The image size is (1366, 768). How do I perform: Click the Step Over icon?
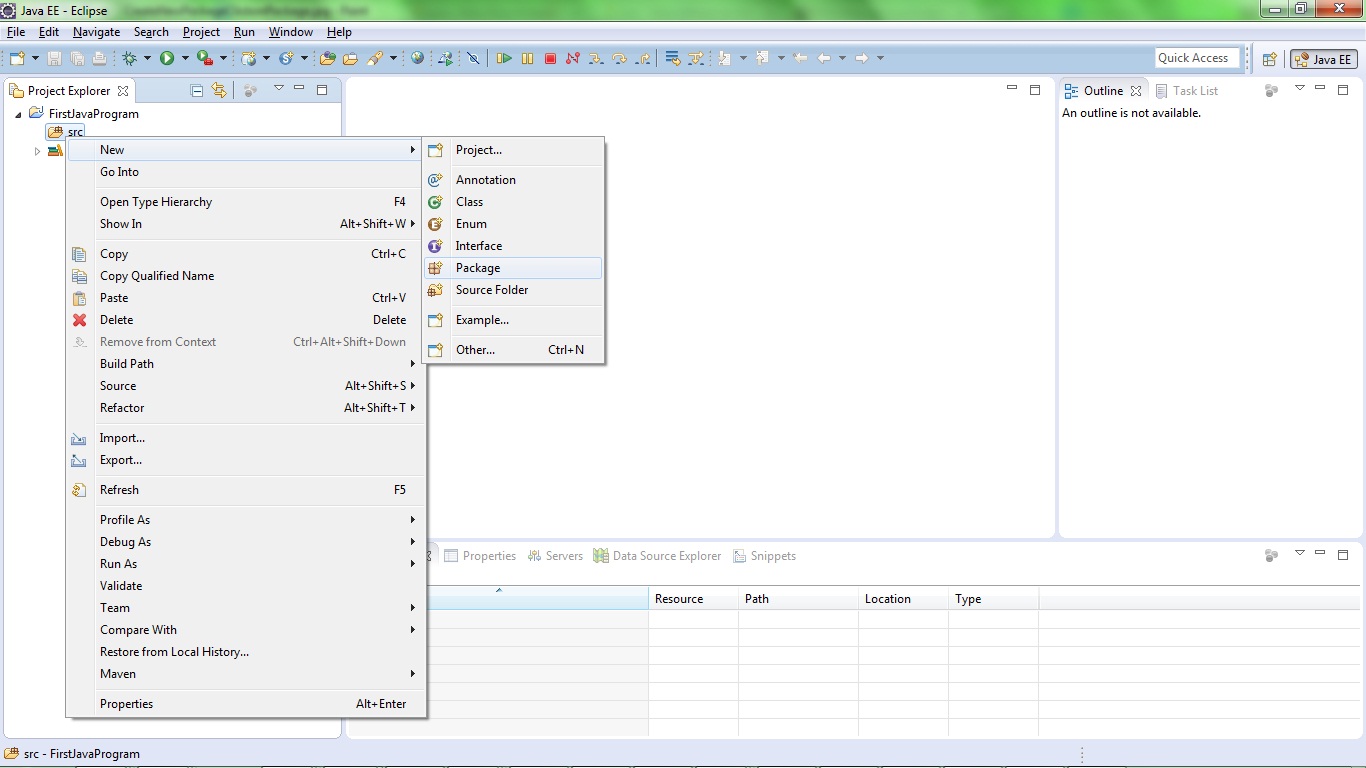tap(619, 59)
